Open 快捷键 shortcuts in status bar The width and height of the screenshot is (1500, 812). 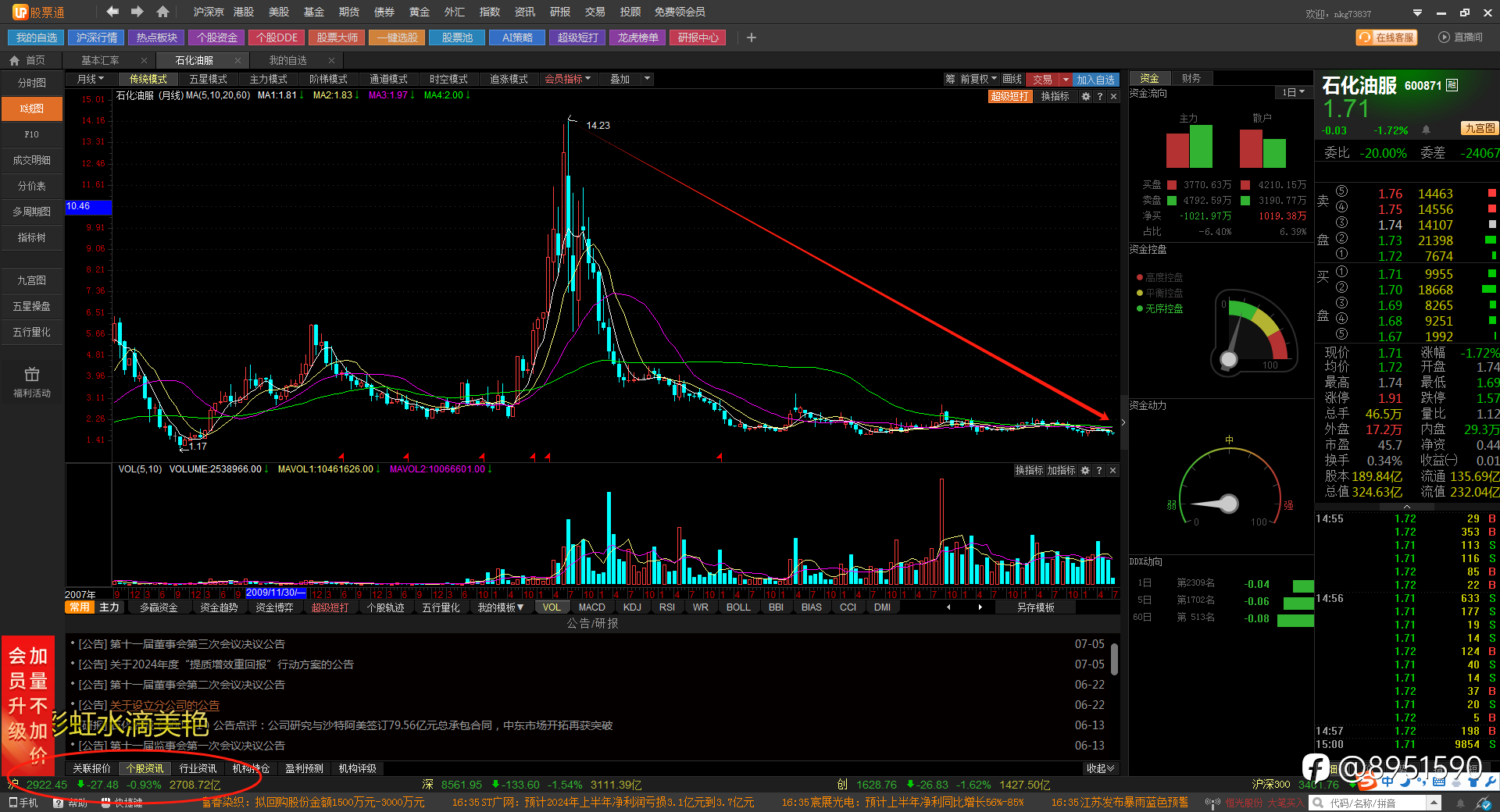pos(123,803)
